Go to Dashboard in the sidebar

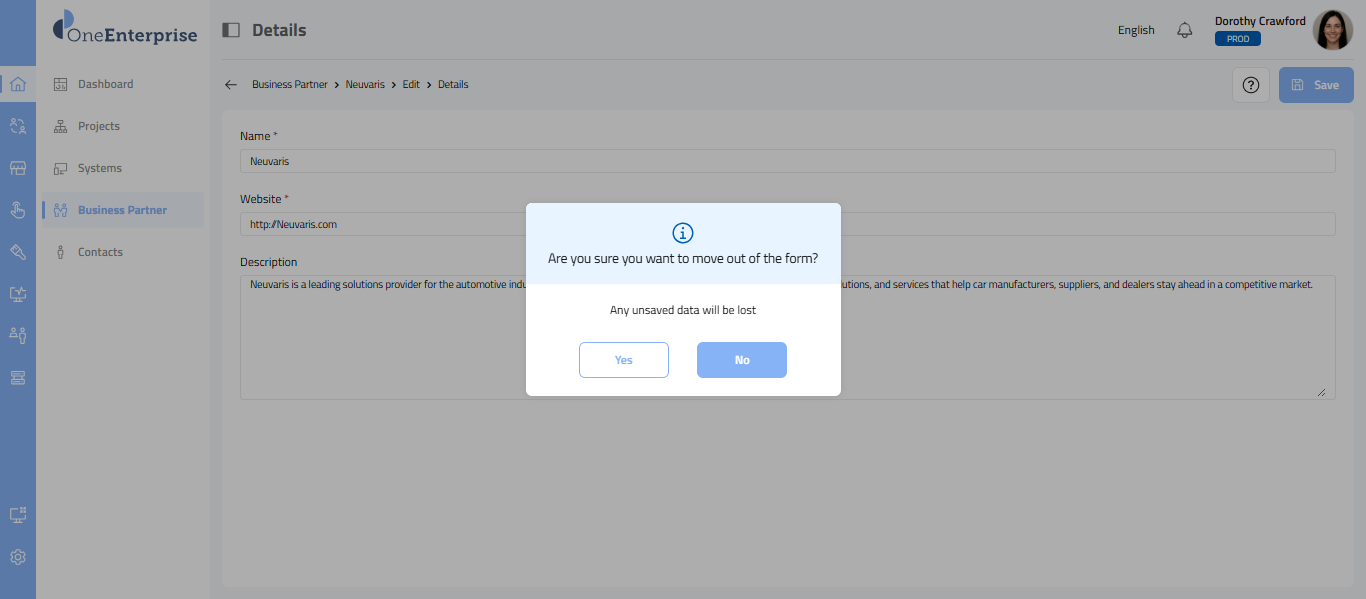tap(105, 84)
